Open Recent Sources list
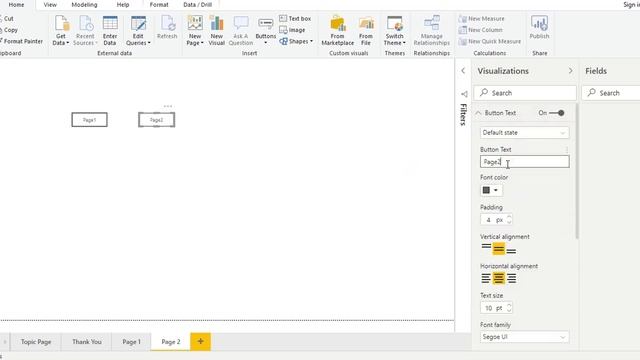Screen dimensions: 640x360 [85, 31]
